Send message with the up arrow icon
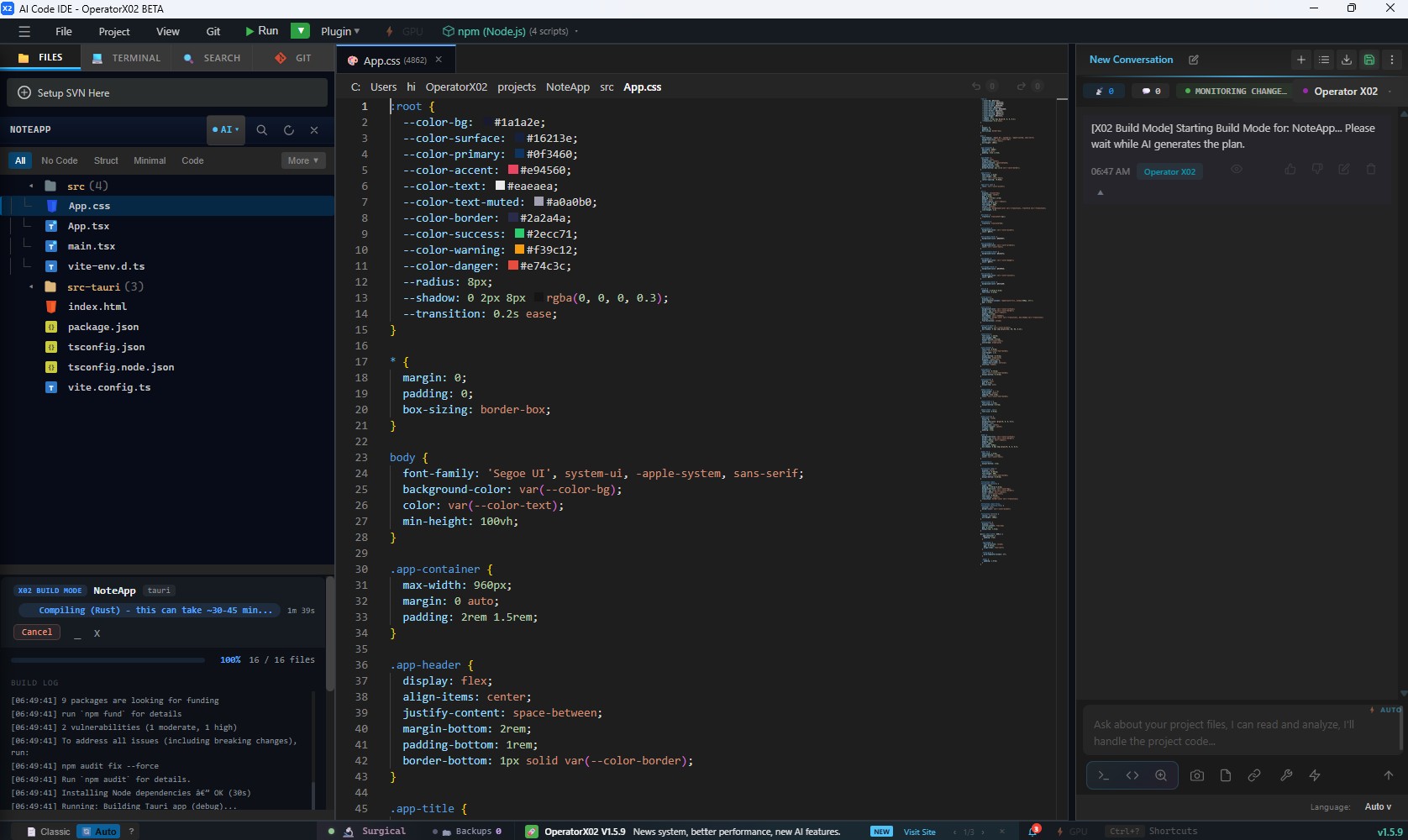Viewport: 1408px width, 840px height. click(1389, 775)
